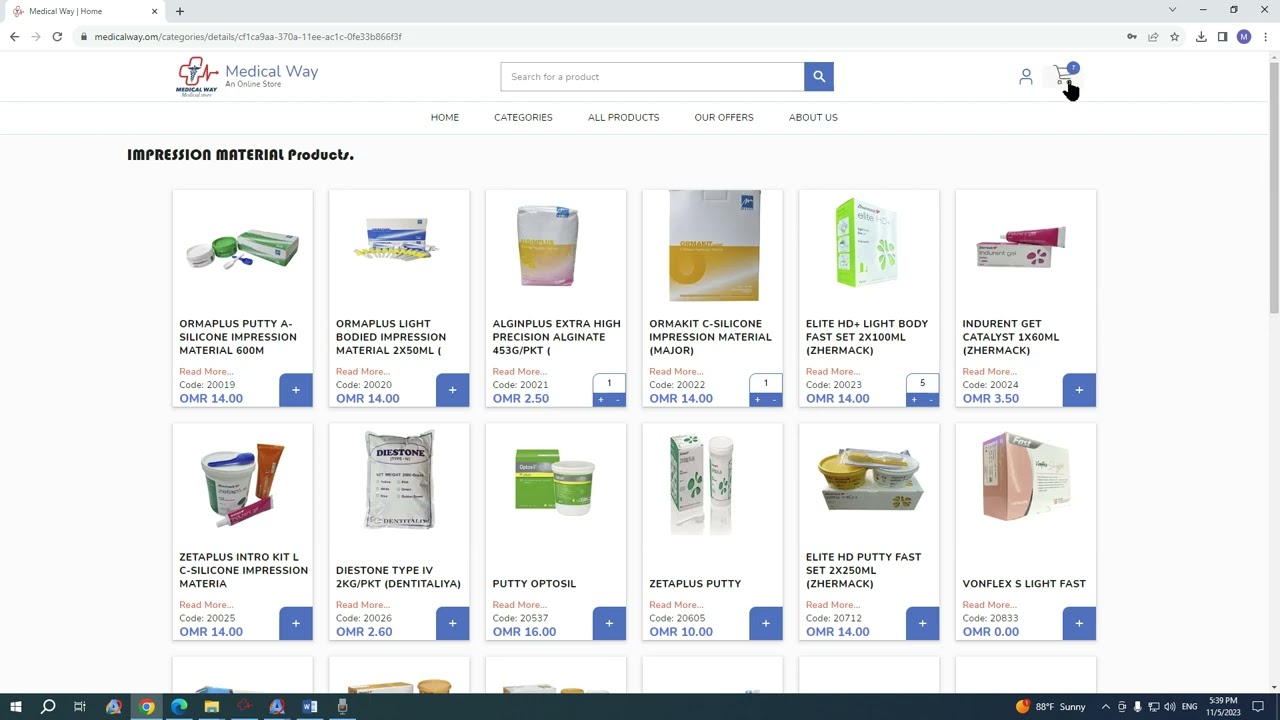Open Windows taskbar search
This screenshot has width=1280, height=720.
point(47,706)
